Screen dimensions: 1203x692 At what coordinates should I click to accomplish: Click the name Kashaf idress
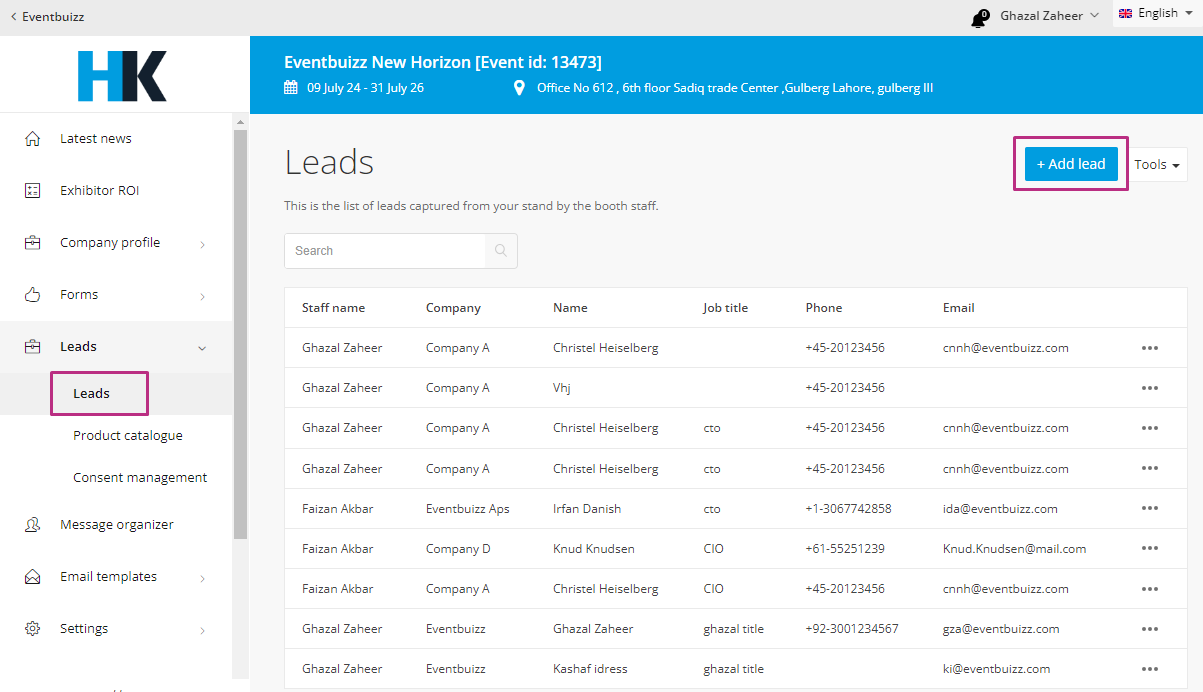point(590,669)
